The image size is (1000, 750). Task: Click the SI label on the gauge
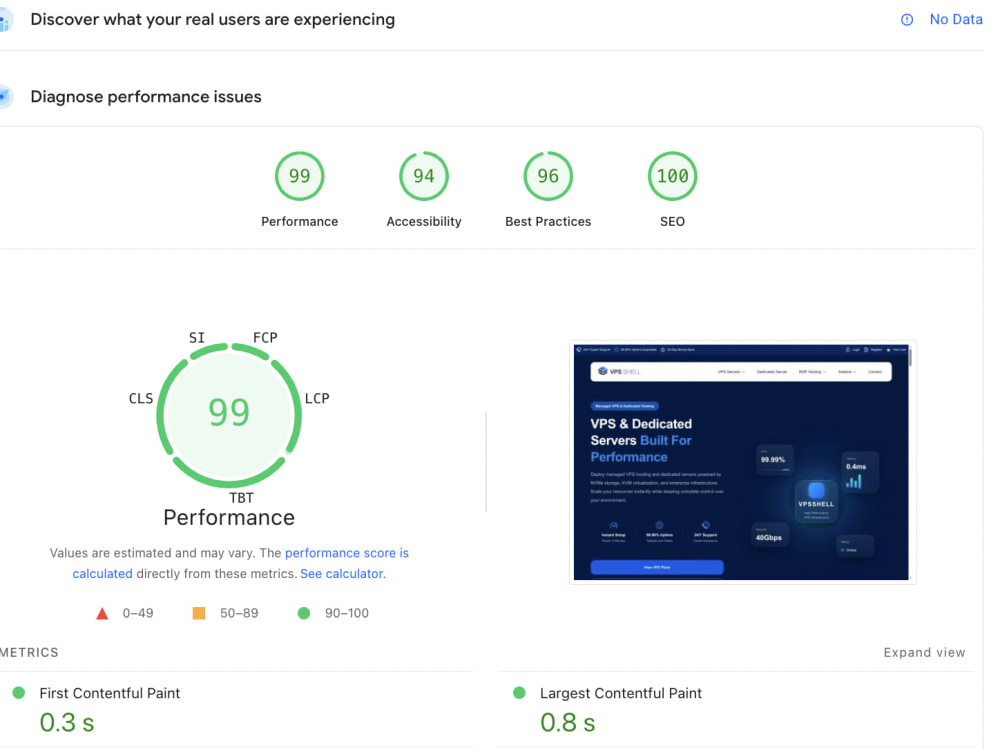tap(196, 337)
